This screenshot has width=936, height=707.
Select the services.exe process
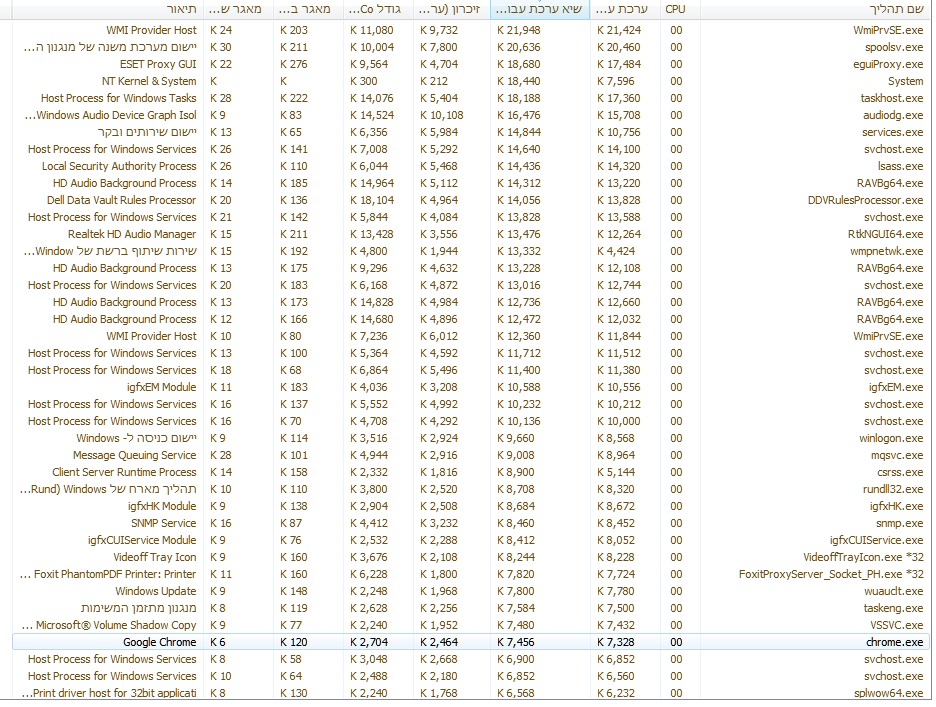point(892,132)
